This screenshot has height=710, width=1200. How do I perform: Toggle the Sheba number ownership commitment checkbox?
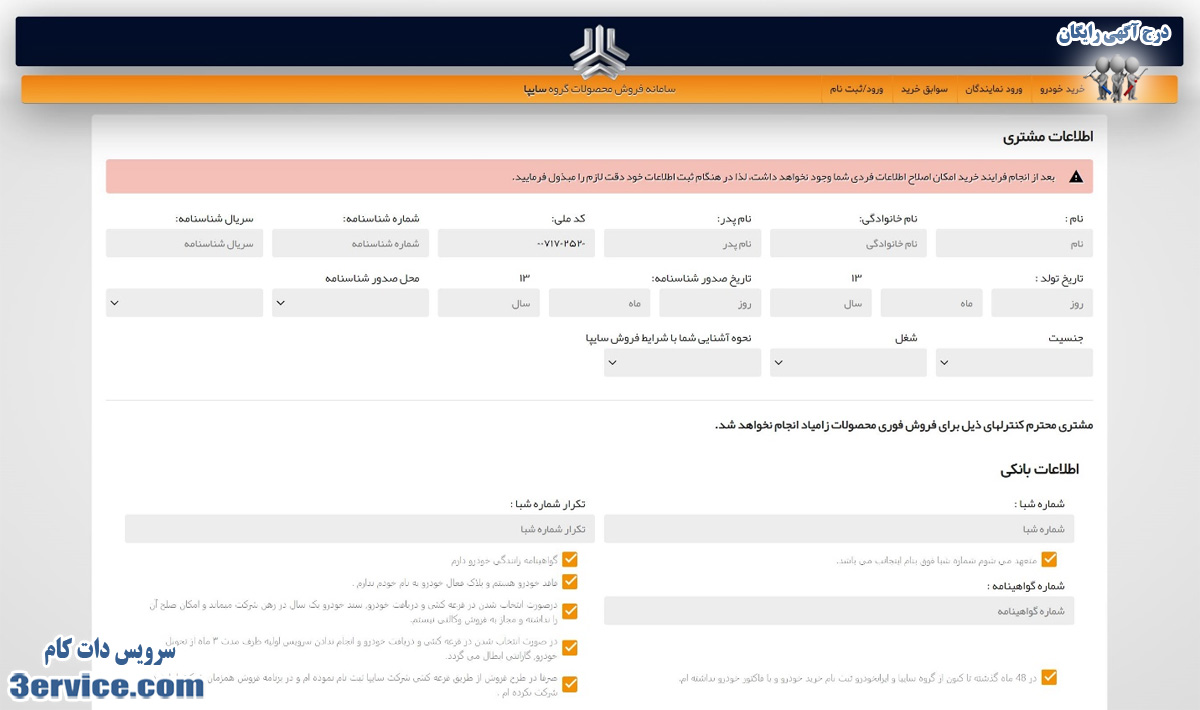pos(1049,560)
